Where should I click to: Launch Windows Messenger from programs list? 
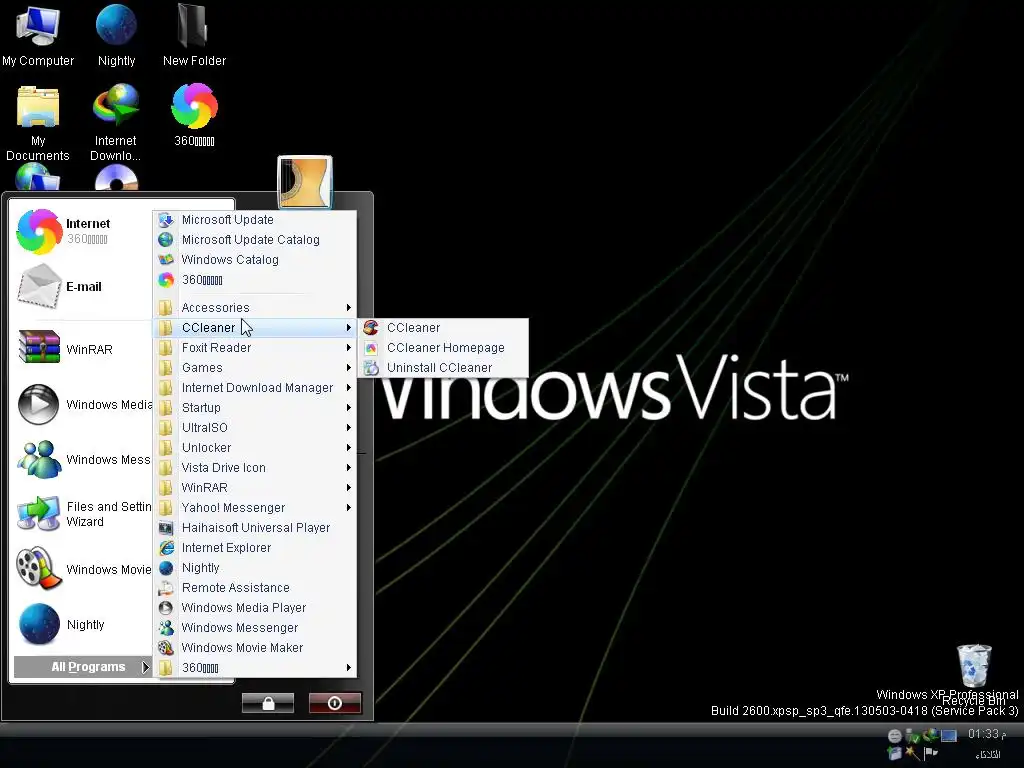tap(256, 628)
